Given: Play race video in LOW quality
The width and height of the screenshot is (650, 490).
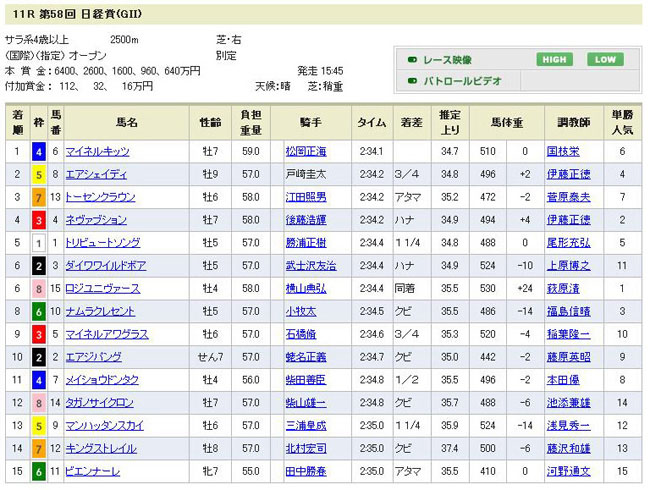Looking at the screenshot, I should pyautogui.click(x=604, y=60).
